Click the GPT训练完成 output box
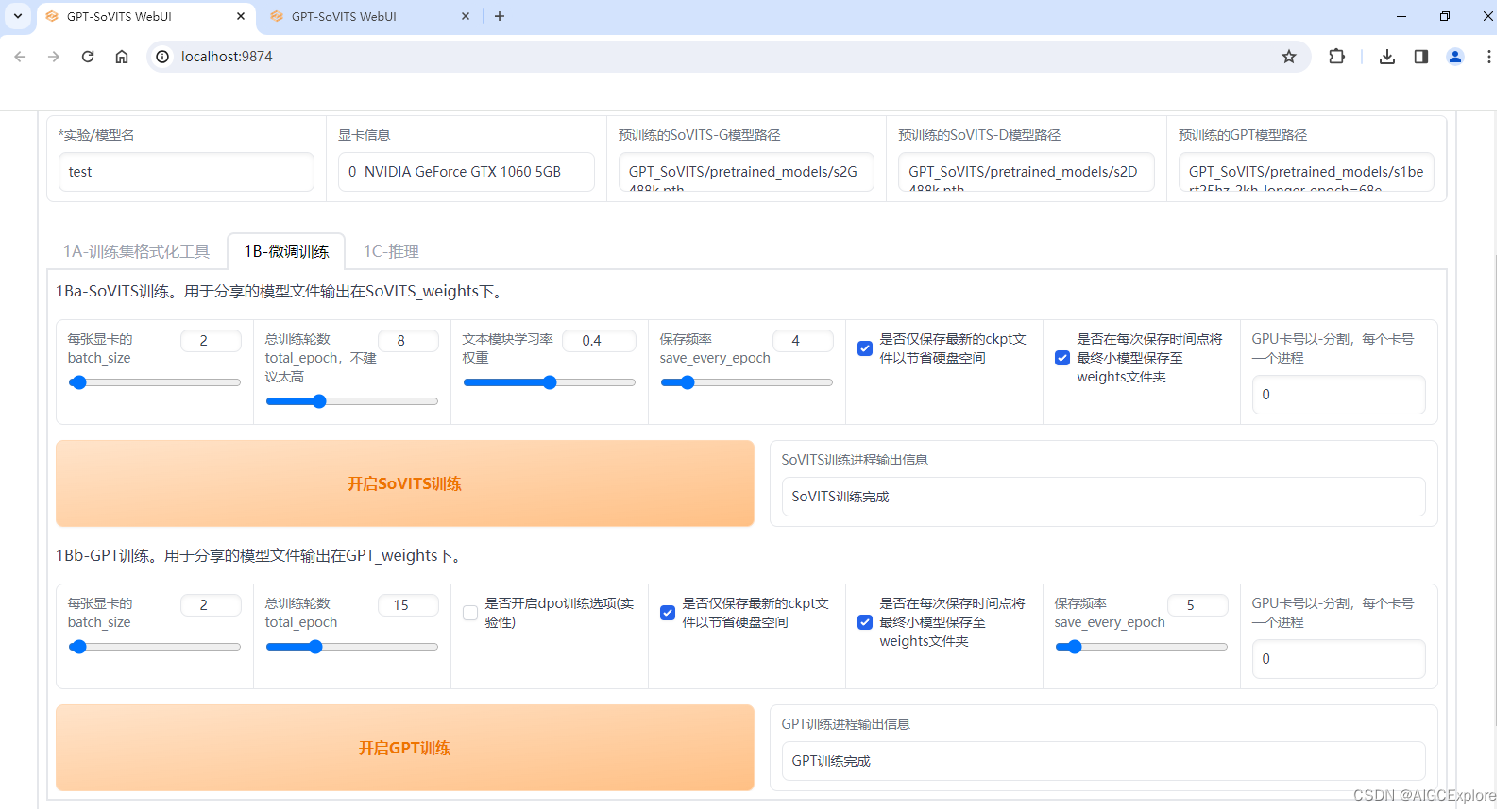Screen dimensions: 1511x812 pyautogui.click(x=1103, y=761)
